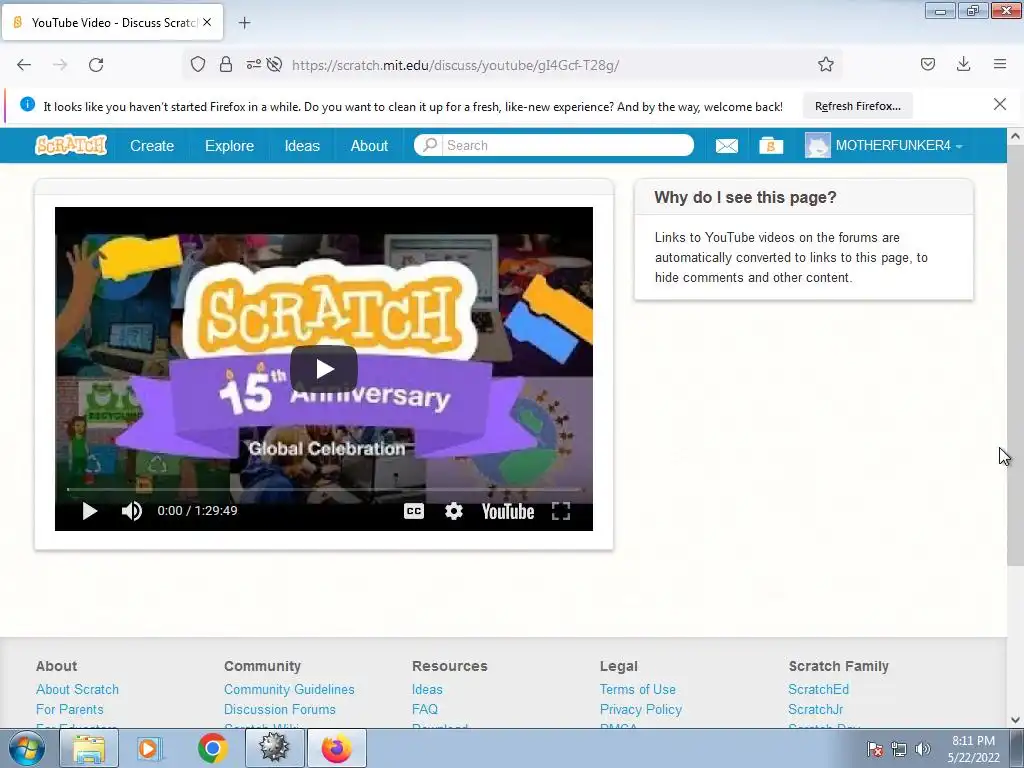Screen dimensions: 1024x768
Task: Open the Privacy Policy link
Action: point(641,709)
